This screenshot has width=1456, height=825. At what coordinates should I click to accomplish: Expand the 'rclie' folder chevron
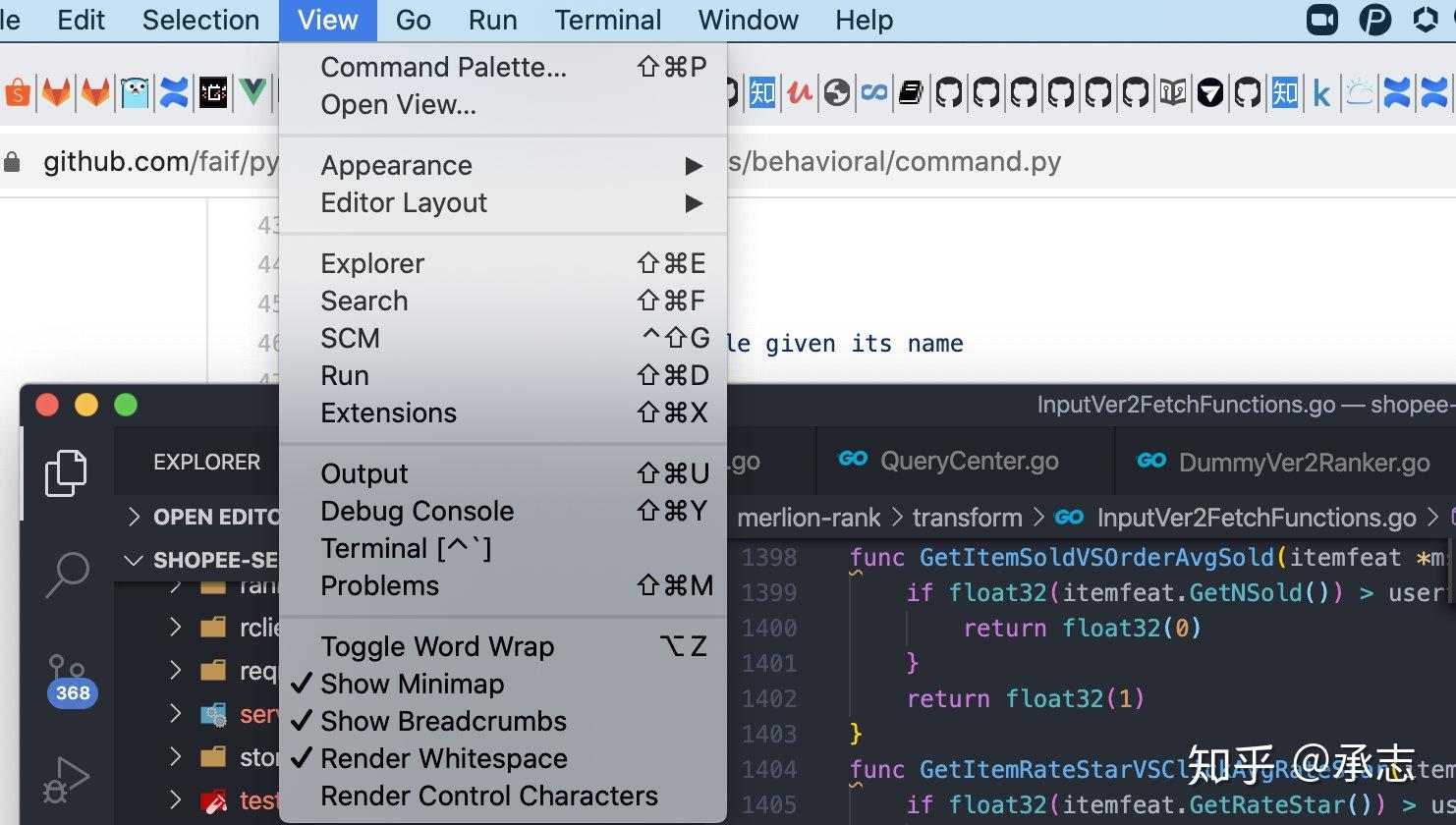click(x=176, y=627)
